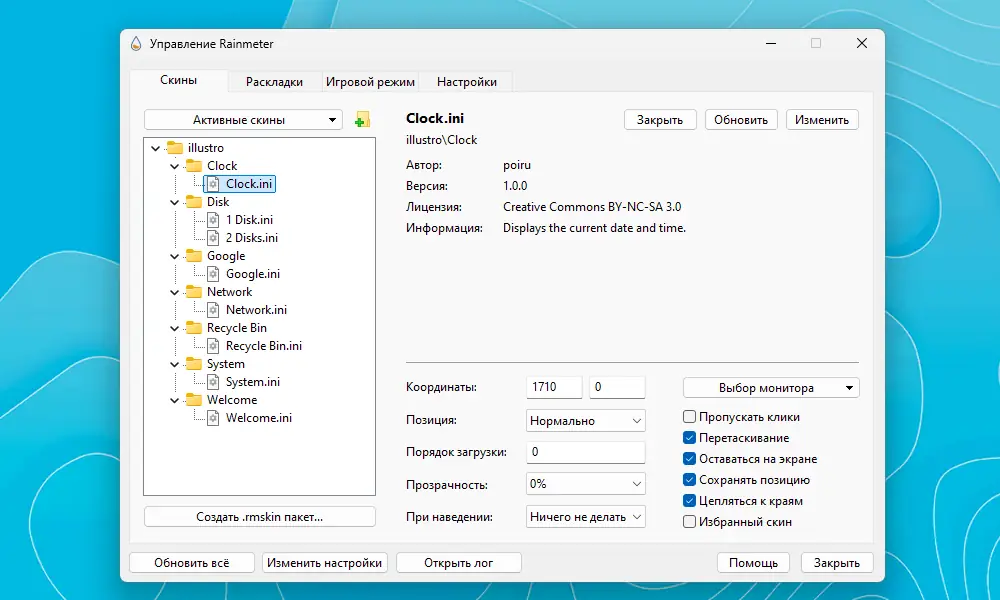Screen dimensions: 1000x600
Task: Click the Rainmeter droplet icon in title bar
Action: (136, 43)
